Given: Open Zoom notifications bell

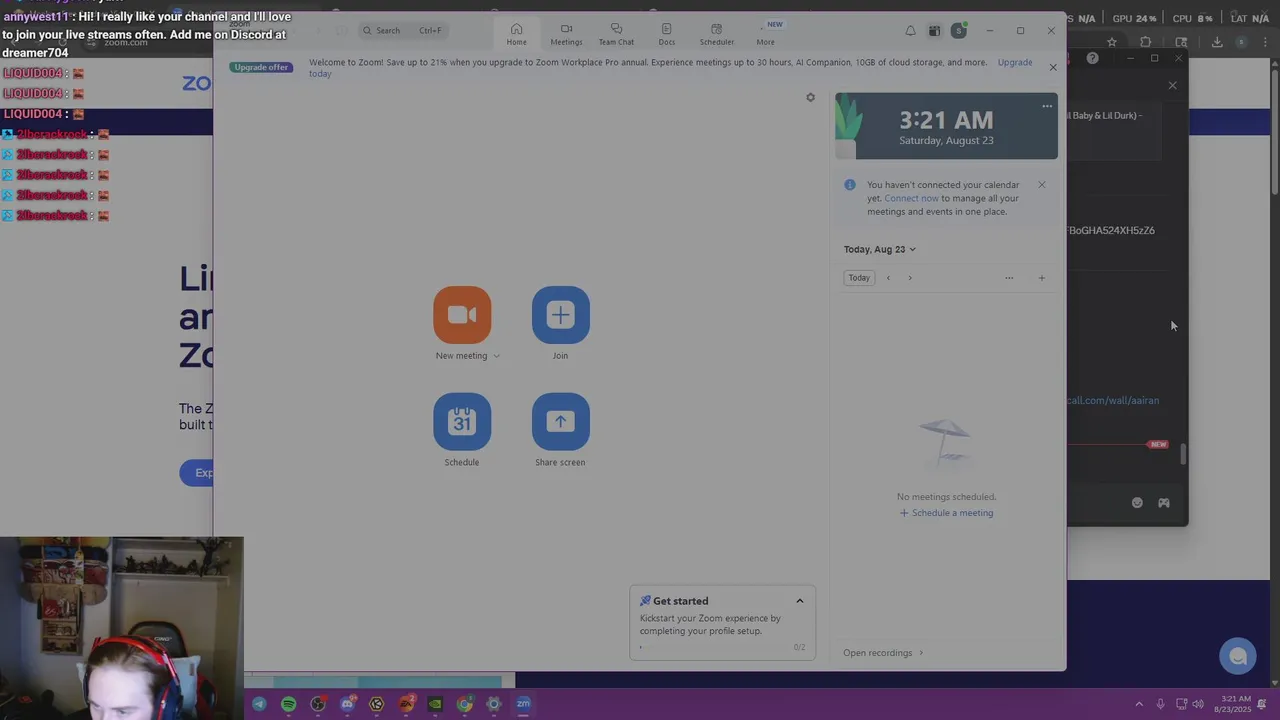Looking at the screenshot, I should pyautogui.click(x=910, y=31).
